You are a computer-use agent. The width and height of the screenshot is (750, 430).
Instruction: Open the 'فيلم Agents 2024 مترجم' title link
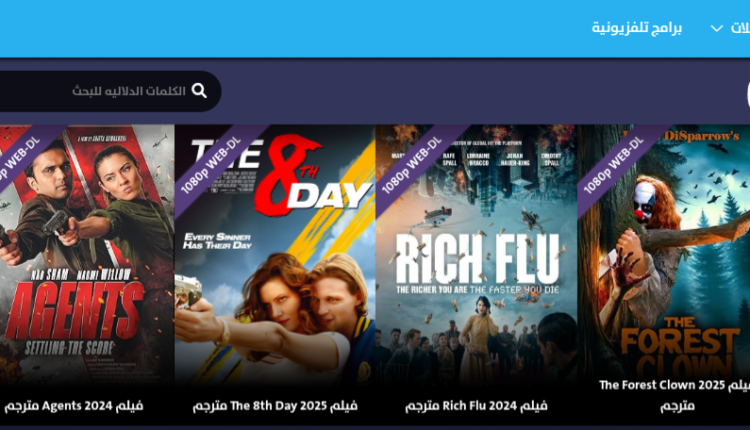click(74, 406)
